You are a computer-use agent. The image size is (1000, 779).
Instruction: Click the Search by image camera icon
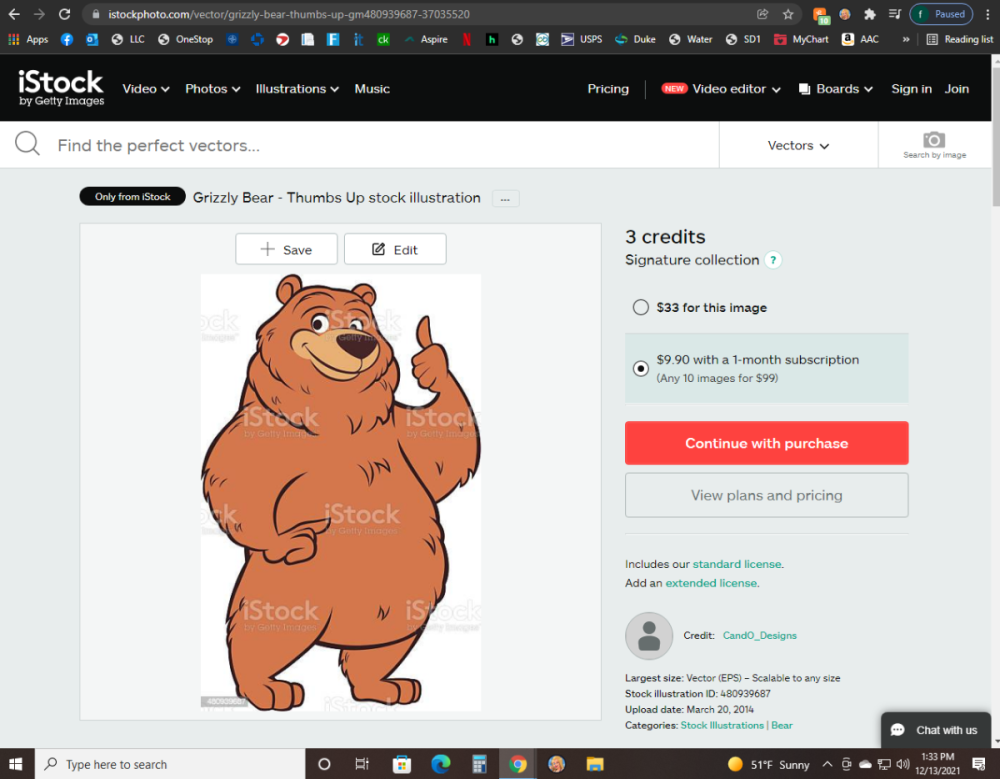click(x=934, y=140)
